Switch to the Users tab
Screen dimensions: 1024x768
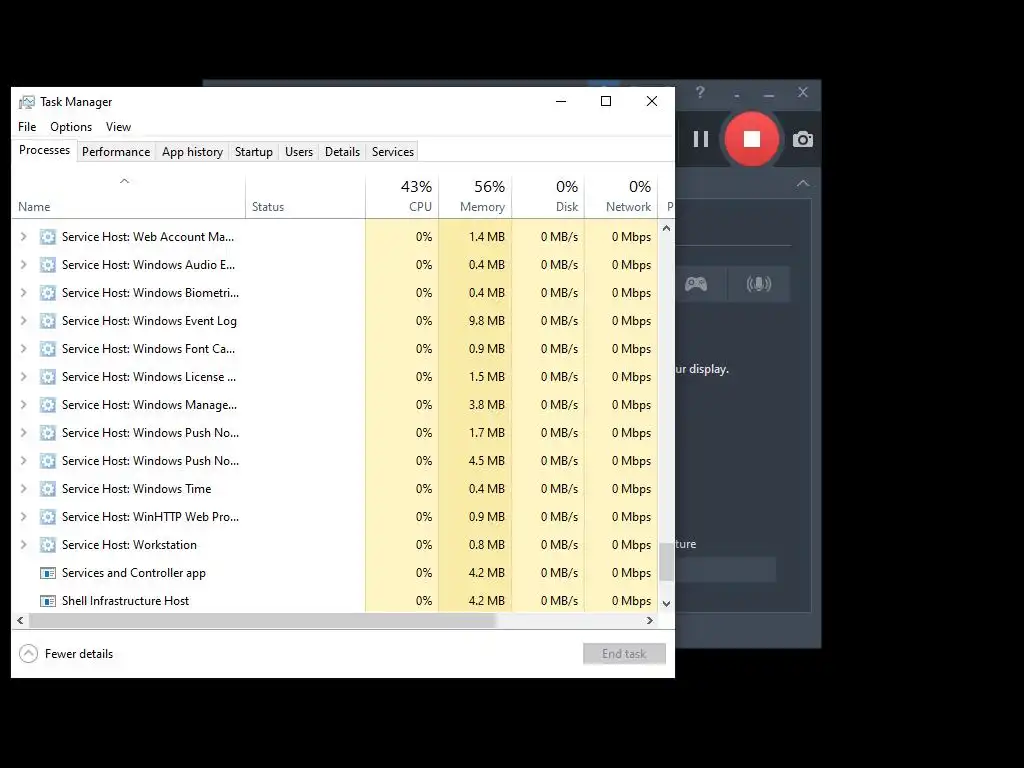pos(298,152)
